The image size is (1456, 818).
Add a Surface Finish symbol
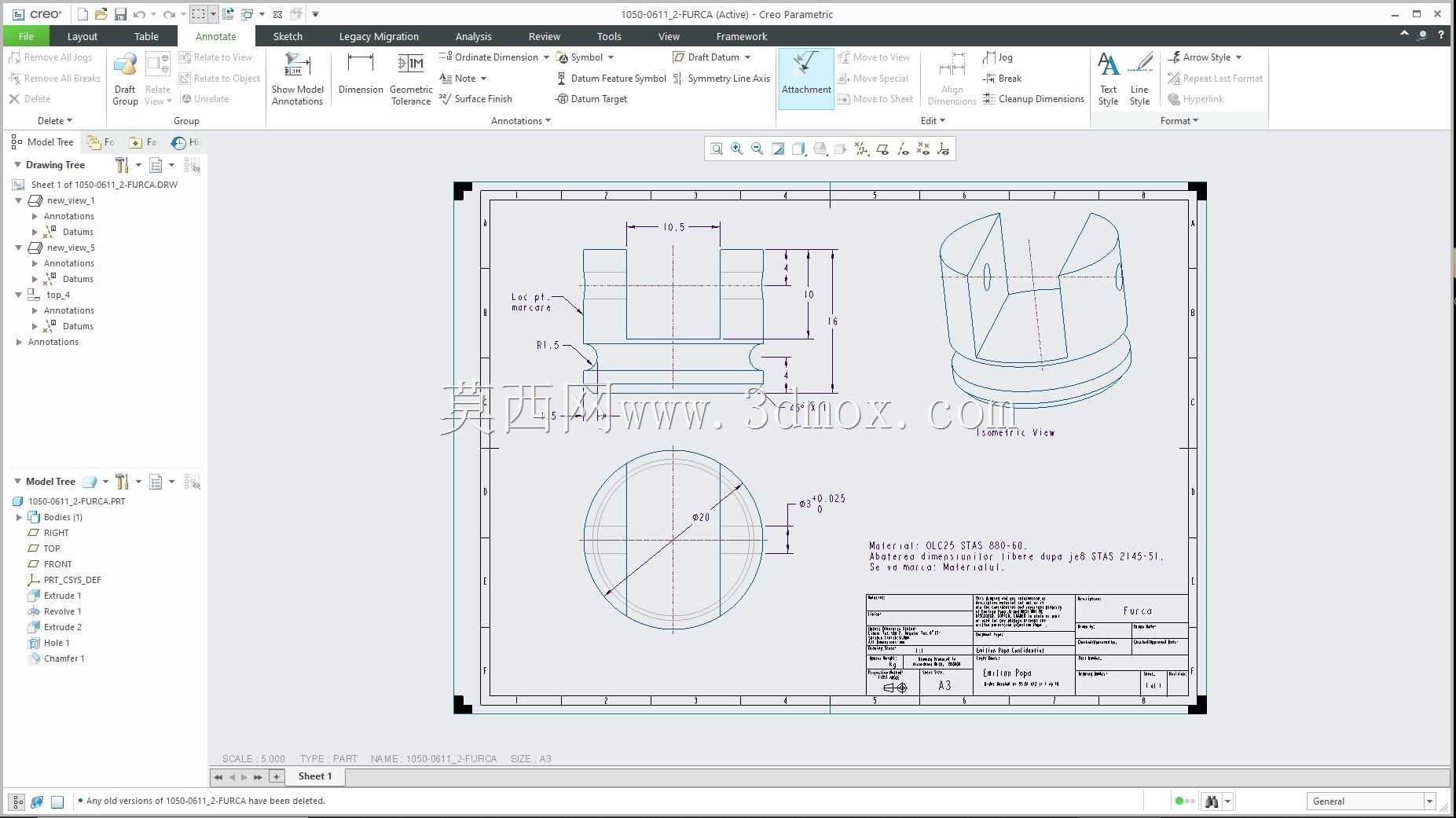click(475, 99)
